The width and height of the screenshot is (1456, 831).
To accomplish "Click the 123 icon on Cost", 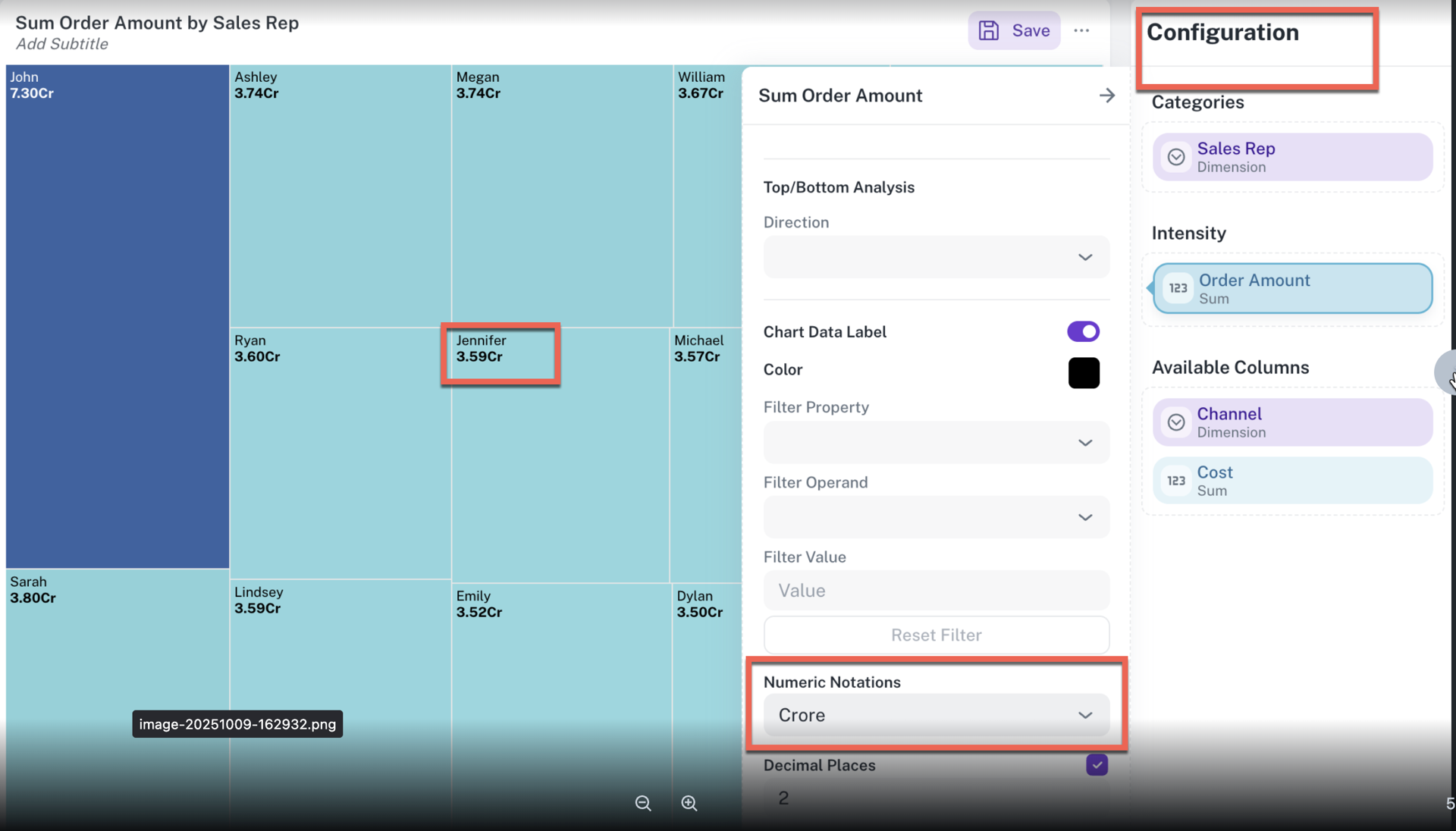I will click(1176, 481).
